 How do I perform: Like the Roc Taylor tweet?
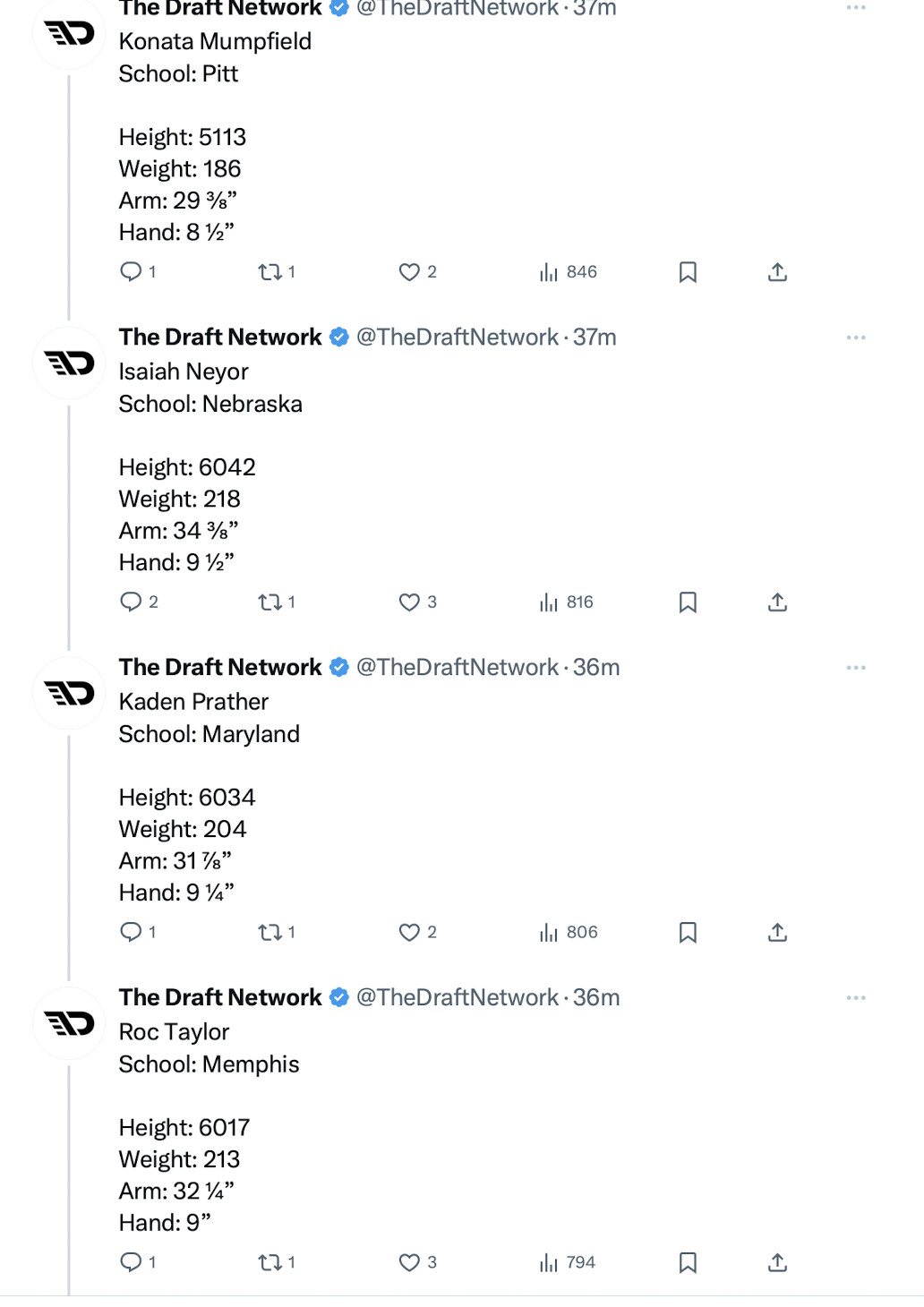409,1263
